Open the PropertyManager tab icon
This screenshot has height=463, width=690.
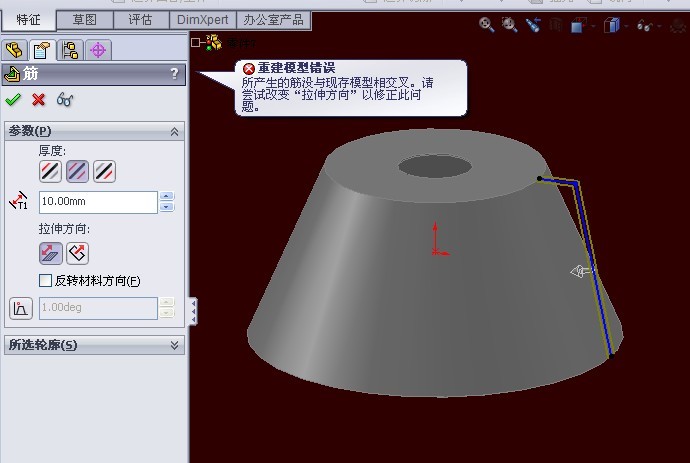coord(42,50)
